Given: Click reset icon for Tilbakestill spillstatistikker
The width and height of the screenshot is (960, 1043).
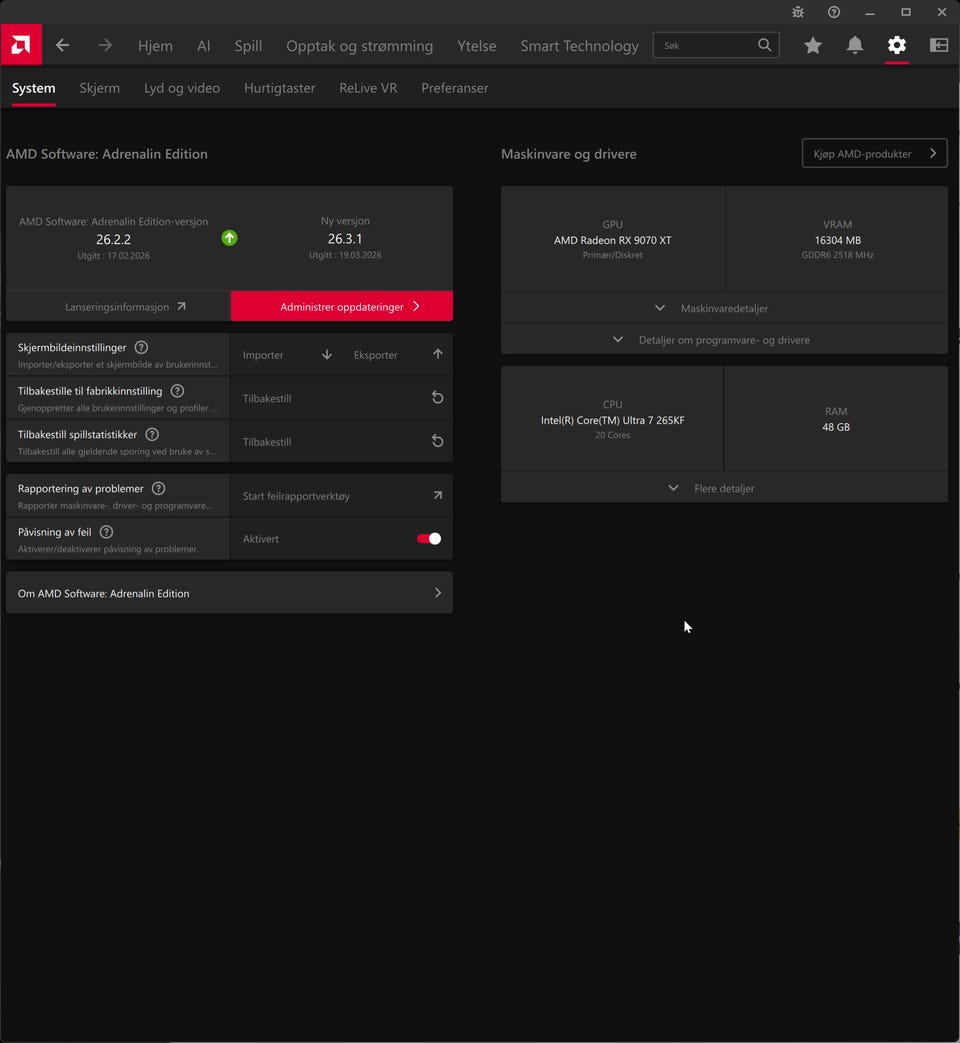Looking at the screenshot, I should click(437, 441).
